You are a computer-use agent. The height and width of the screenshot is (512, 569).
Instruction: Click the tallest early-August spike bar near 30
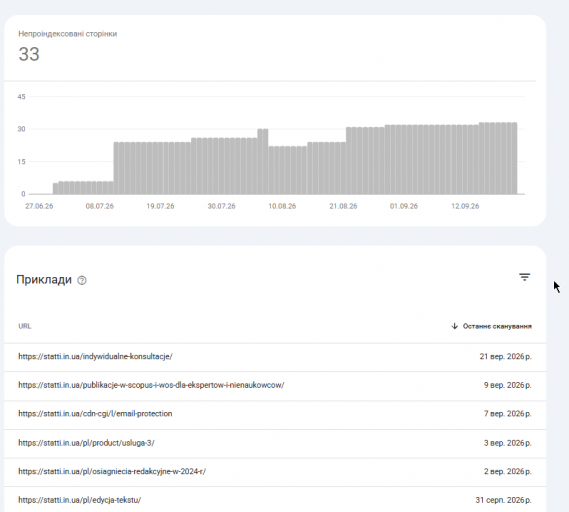pos(263,161)
